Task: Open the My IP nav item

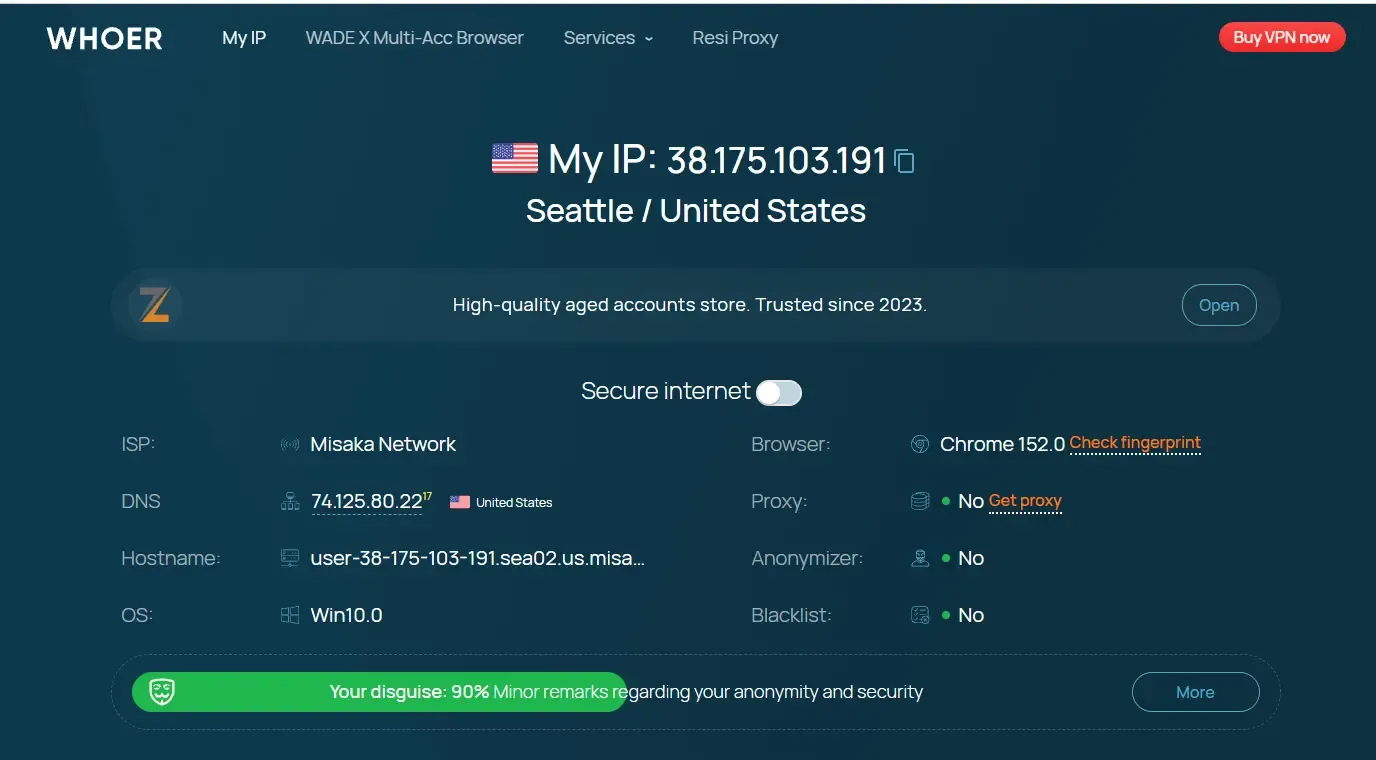Action: click(244, 38)
